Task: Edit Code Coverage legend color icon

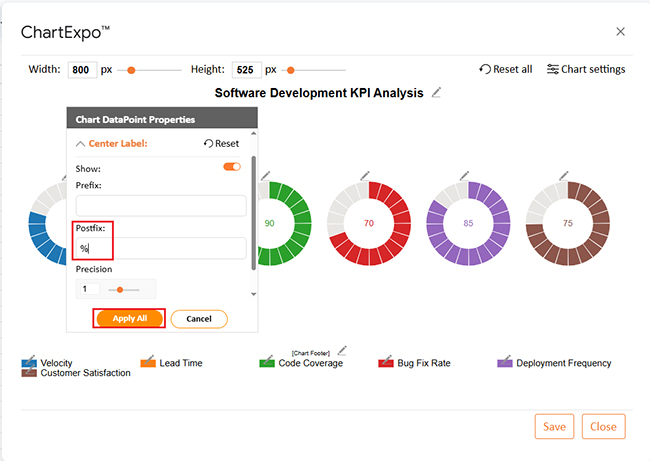Action: tap(267, 362)
